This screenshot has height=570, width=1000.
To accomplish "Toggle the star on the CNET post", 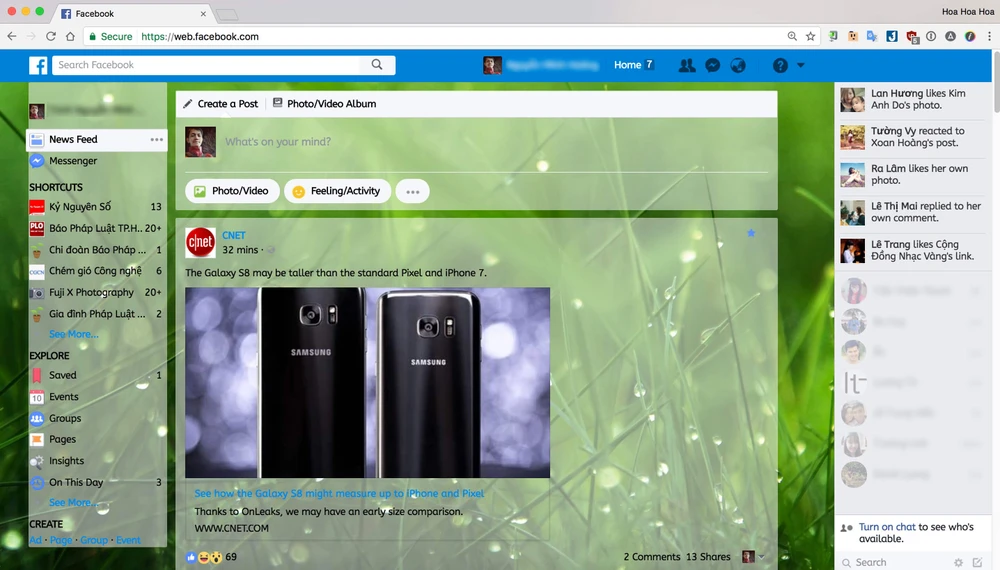I will coord(751,233).
